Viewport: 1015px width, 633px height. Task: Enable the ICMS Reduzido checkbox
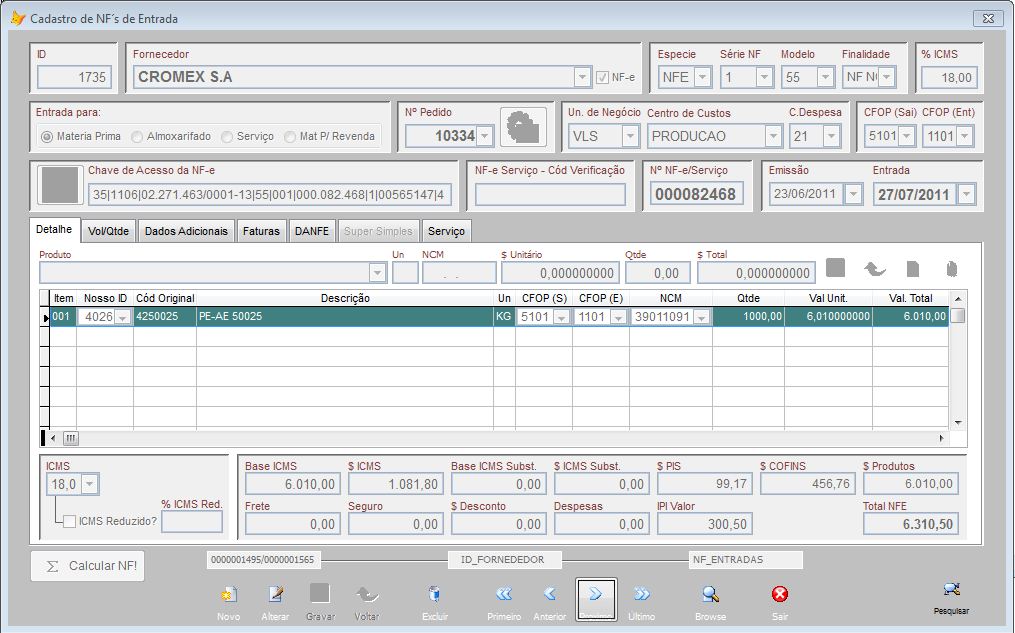coord(69,521)
